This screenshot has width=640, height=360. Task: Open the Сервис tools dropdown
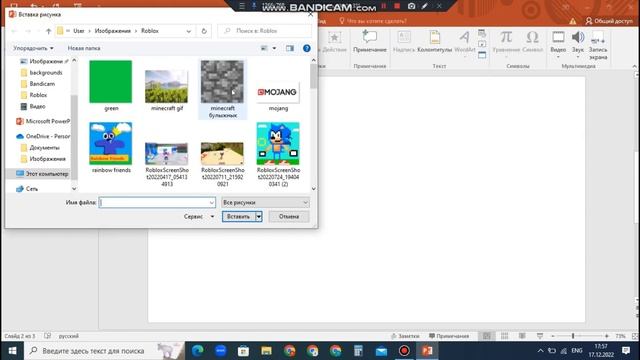click(x=199, y=217)
